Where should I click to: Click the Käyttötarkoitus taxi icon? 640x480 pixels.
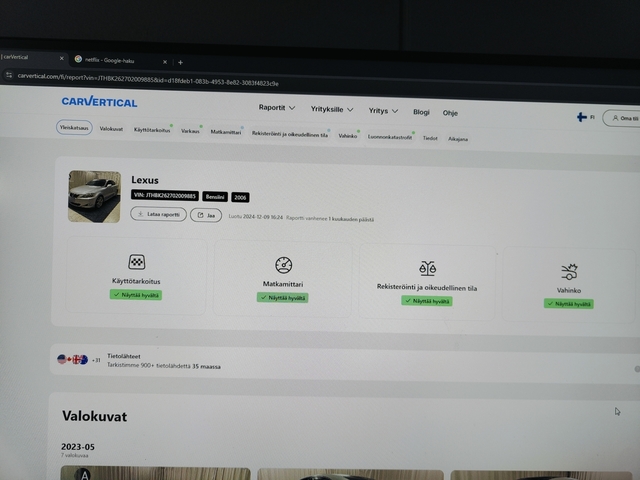pyautogui.click(x=136, y=262)
